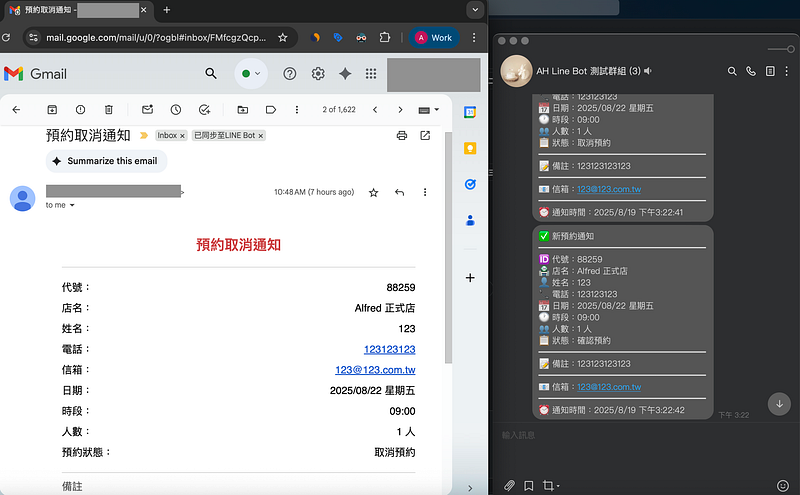Remove the Inbox label
The image size is (800, 495).
(182, 136)
